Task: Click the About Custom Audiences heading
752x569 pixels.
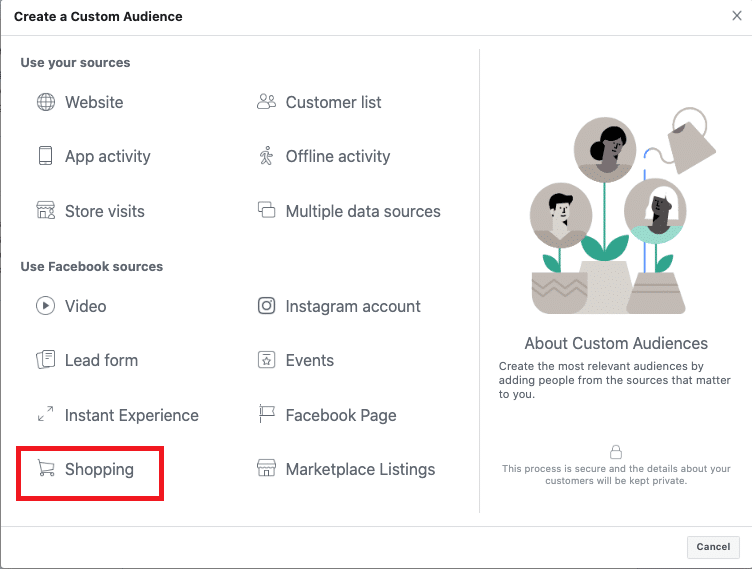Action: tap(616, 344)
